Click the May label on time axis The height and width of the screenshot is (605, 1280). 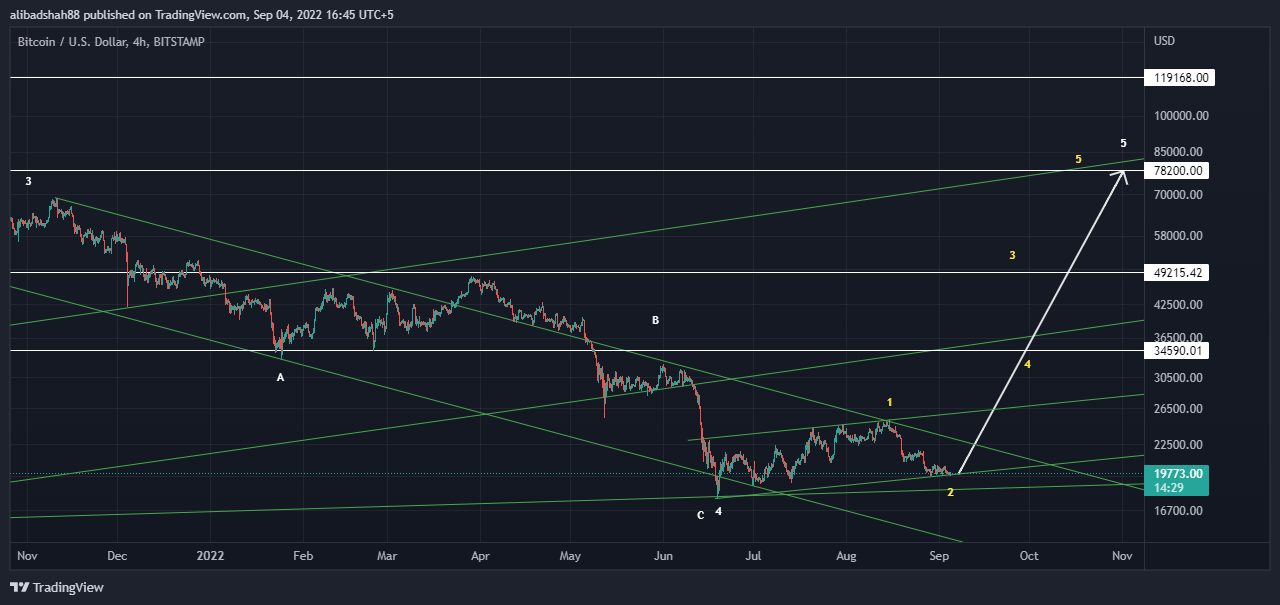click(571, 555)
